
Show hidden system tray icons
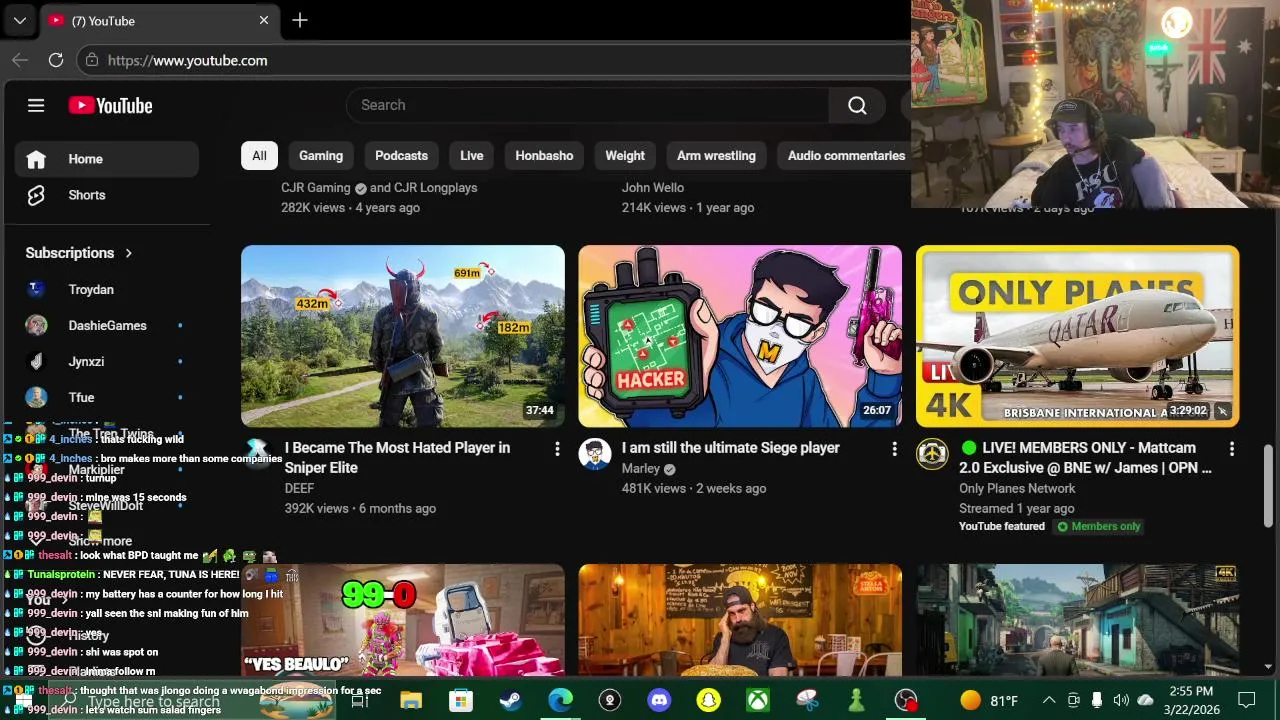coord(1048,700)
